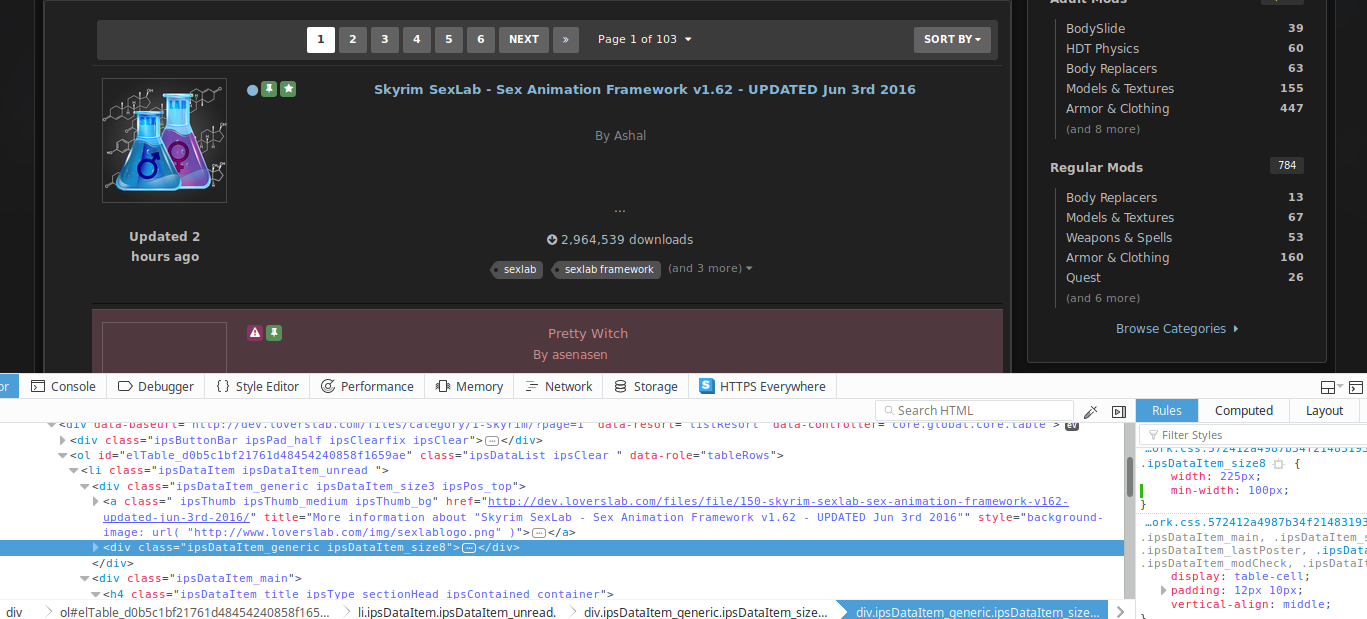This screenshot has height=619, width=1367.
Task: Go to page 5 of the listing
Action: point(448,40)
